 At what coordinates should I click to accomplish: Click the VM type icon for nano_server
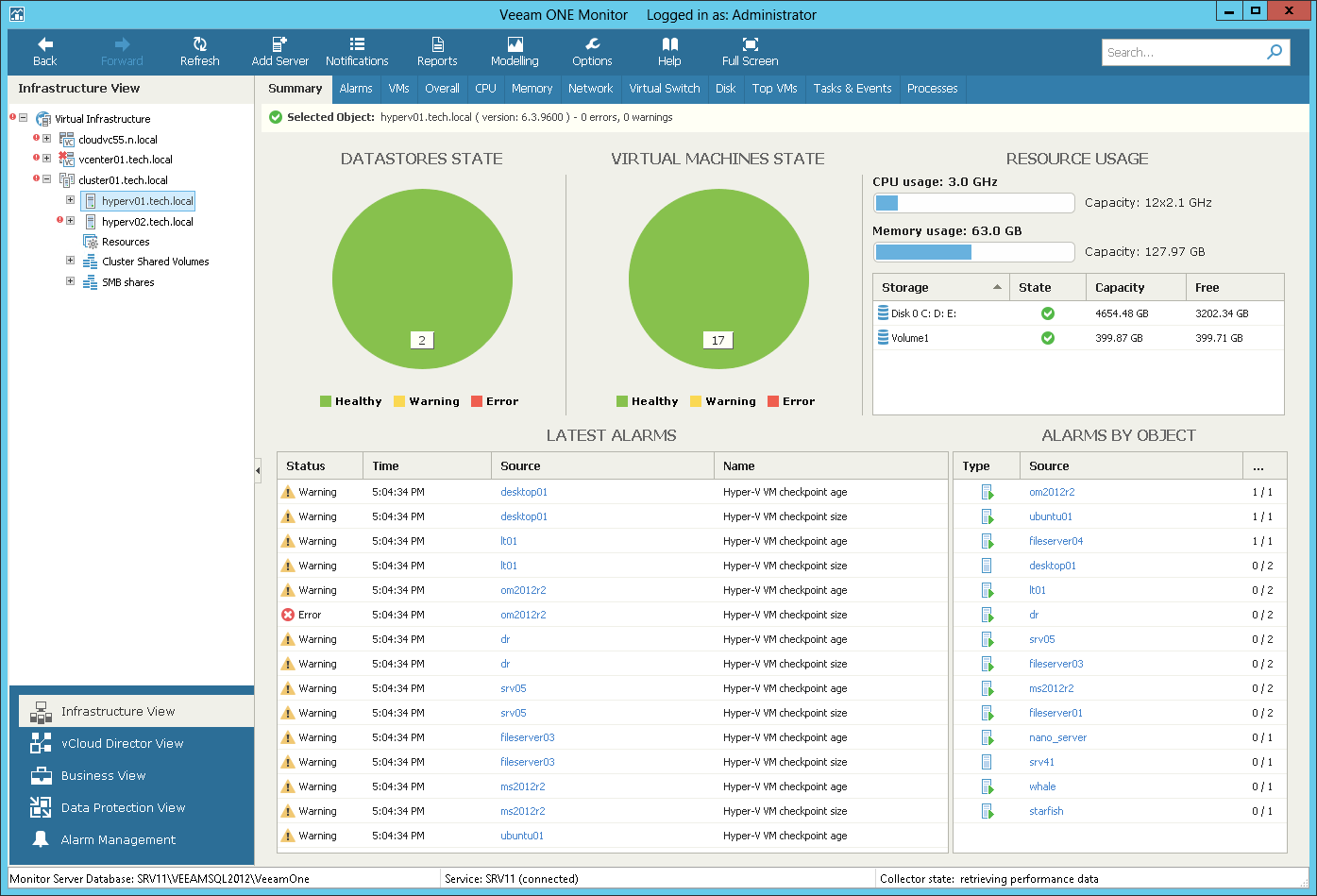tap(987, 737)
